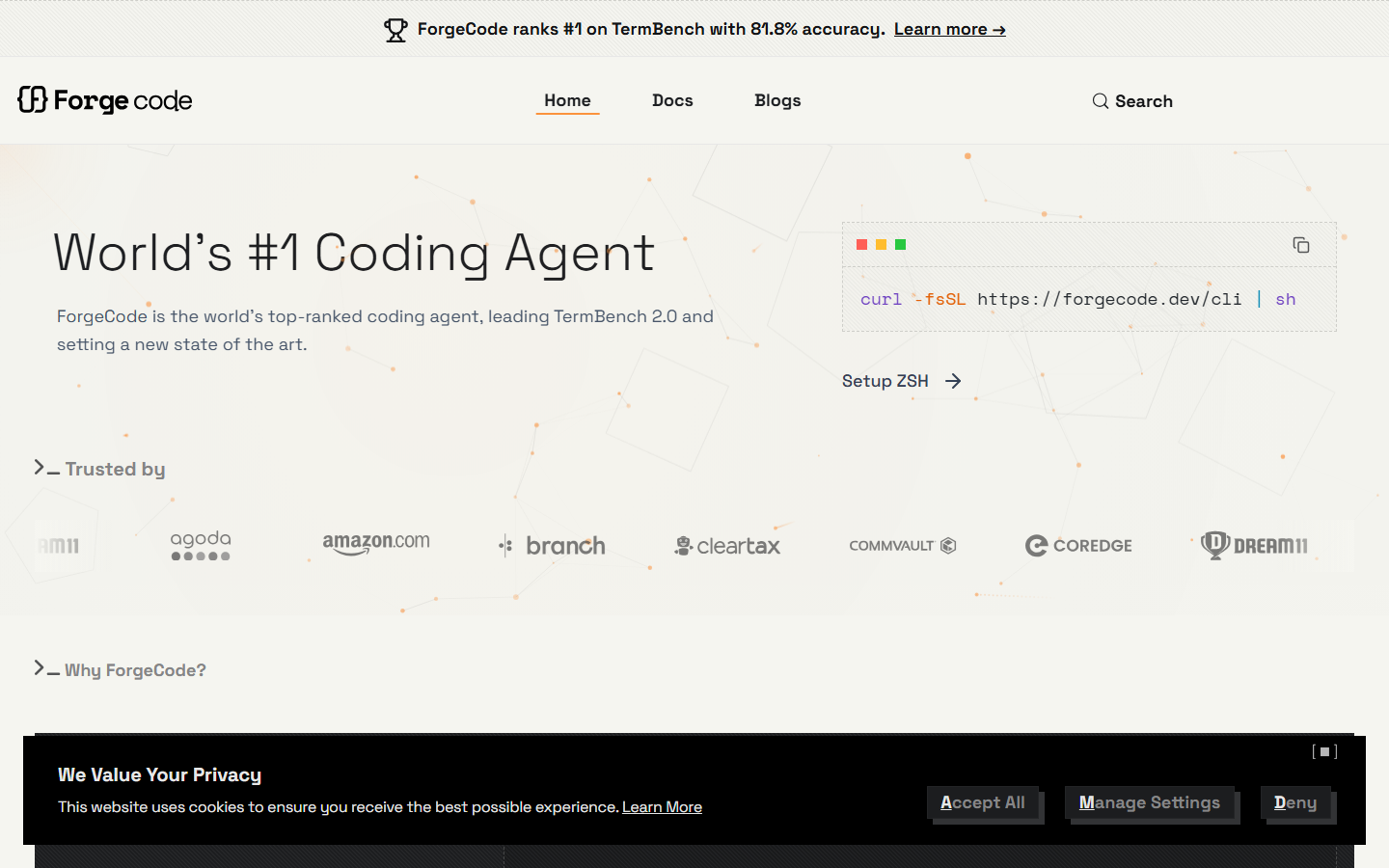
Task: Click the trophy icon in the announcement bar
Action: click(x=395, y=28)
